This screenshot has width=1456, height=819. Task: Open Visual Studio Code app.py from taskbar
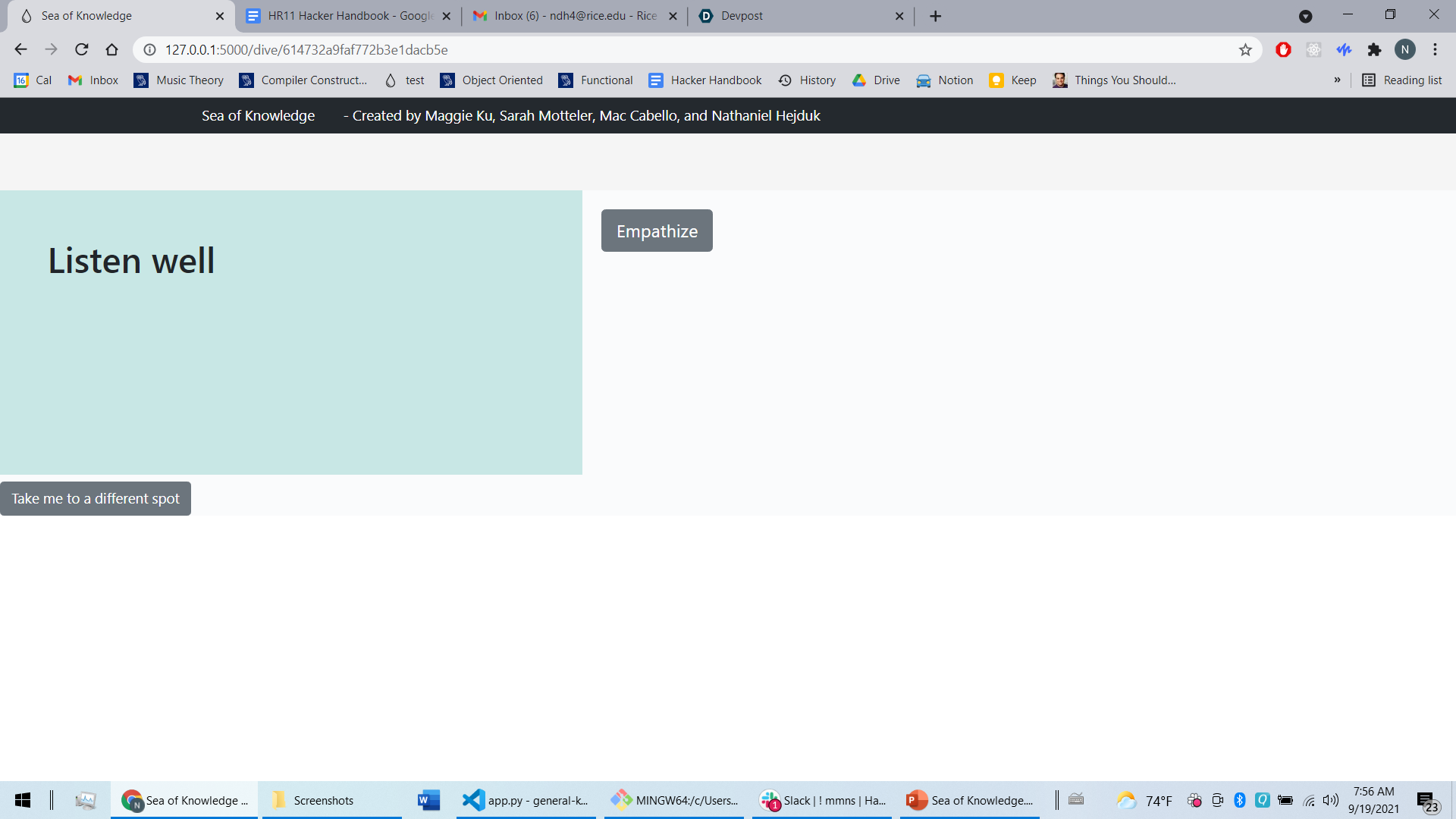pos(526,800)
